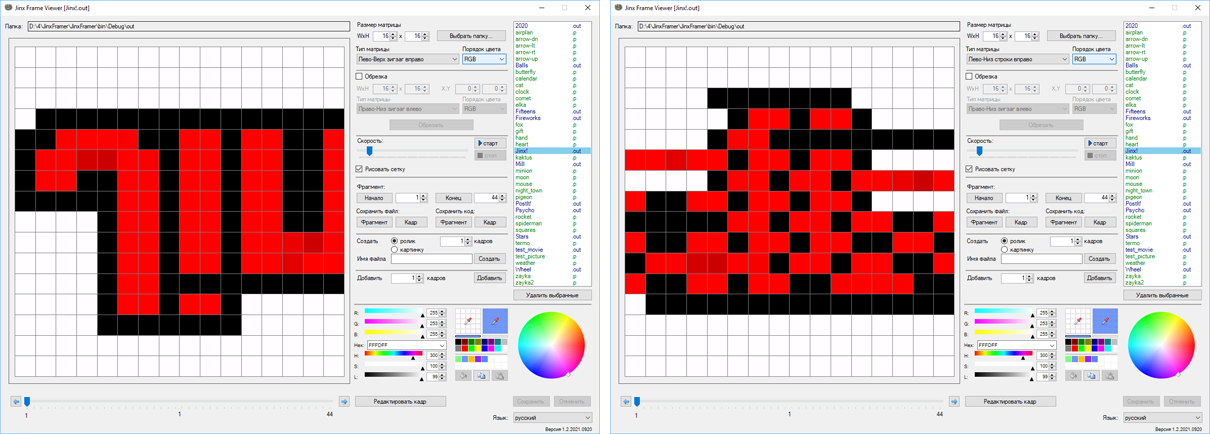Pick the pixel eyedropper tool in right window
Screen dimensions: 1210x434
coord(1078,321)
